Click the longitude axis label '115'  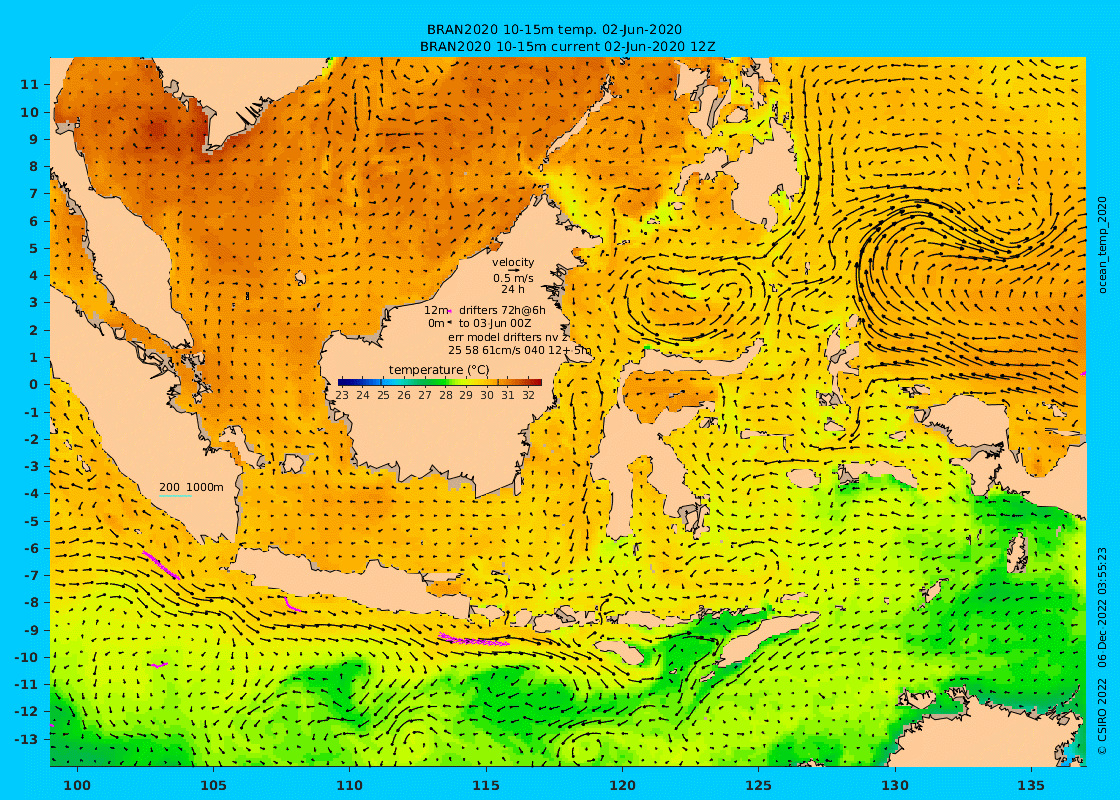click(486, 786)
